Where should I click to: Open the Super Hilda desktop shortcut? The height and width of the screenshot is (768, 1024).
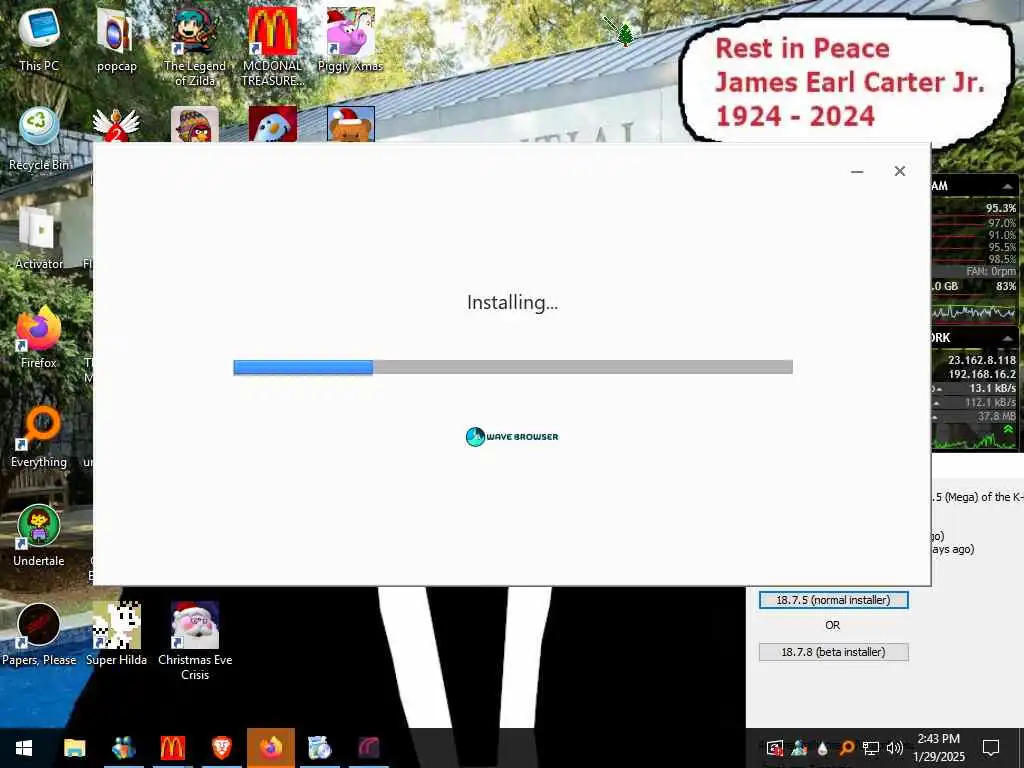click(x=116, y=635)
